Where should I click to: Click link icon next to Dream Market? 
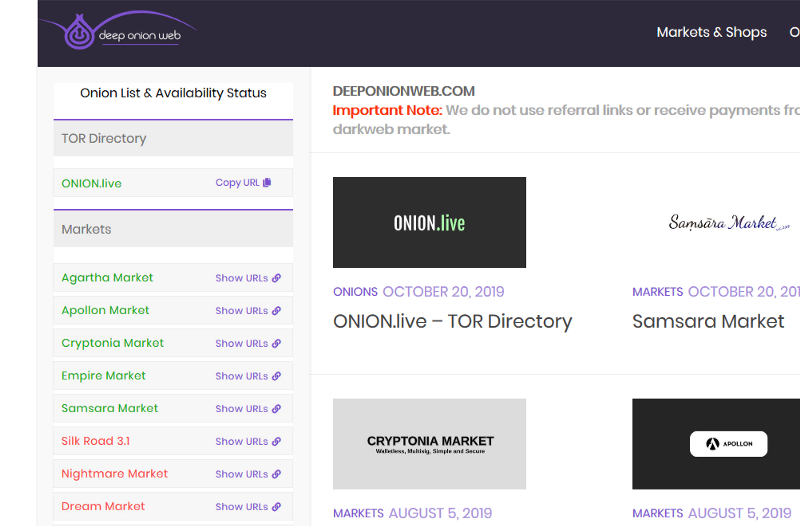pos(276,507)
